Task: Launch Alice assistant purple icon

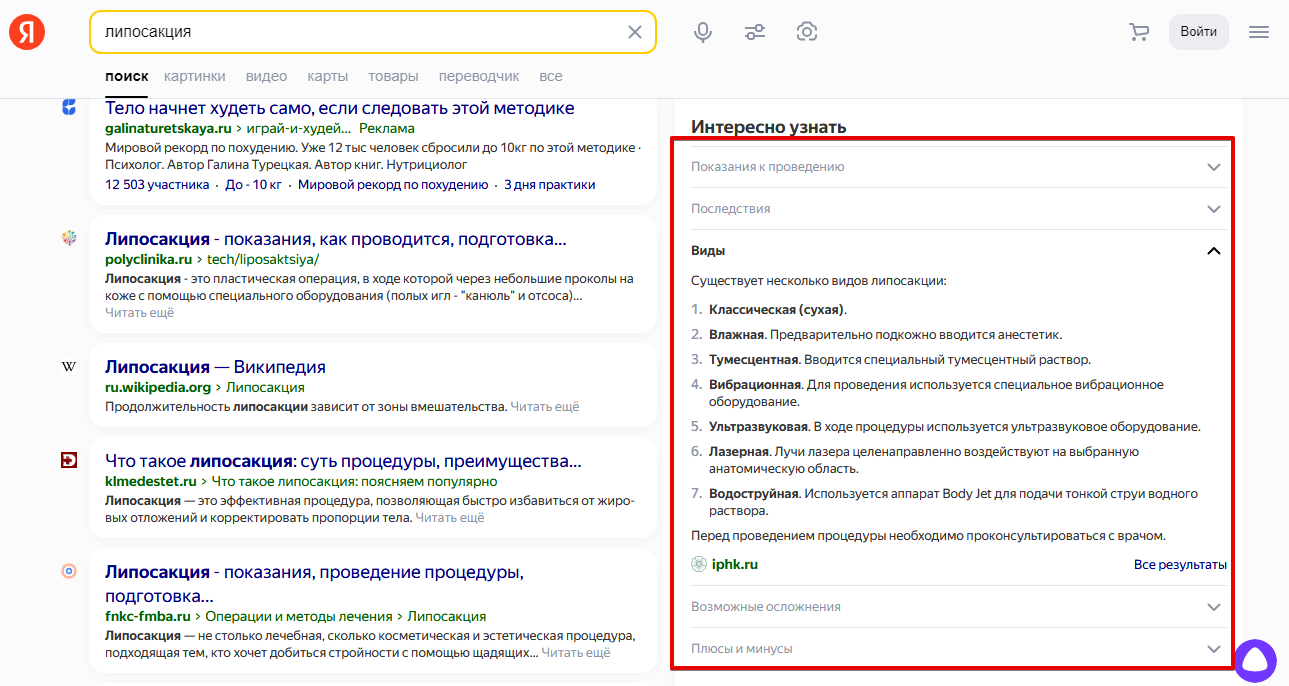Action: tap(1254, 659)
